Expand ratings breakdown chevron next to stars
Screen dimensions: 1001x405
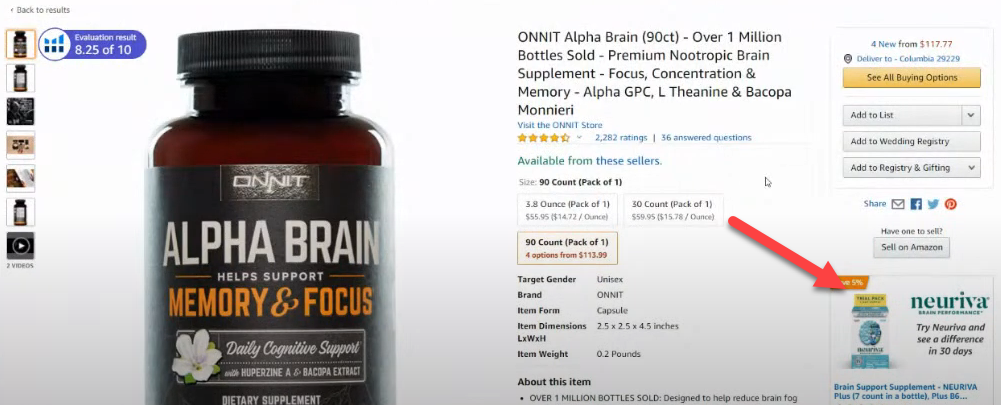coord(580,137)
